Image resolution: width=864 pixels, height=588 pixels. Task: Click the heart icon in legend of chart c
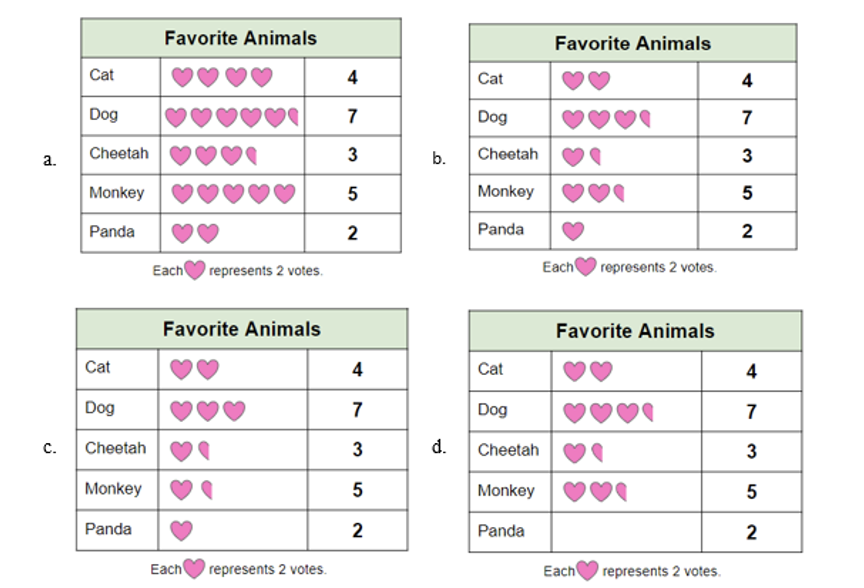pyautogui.click(x=193, y=568)
